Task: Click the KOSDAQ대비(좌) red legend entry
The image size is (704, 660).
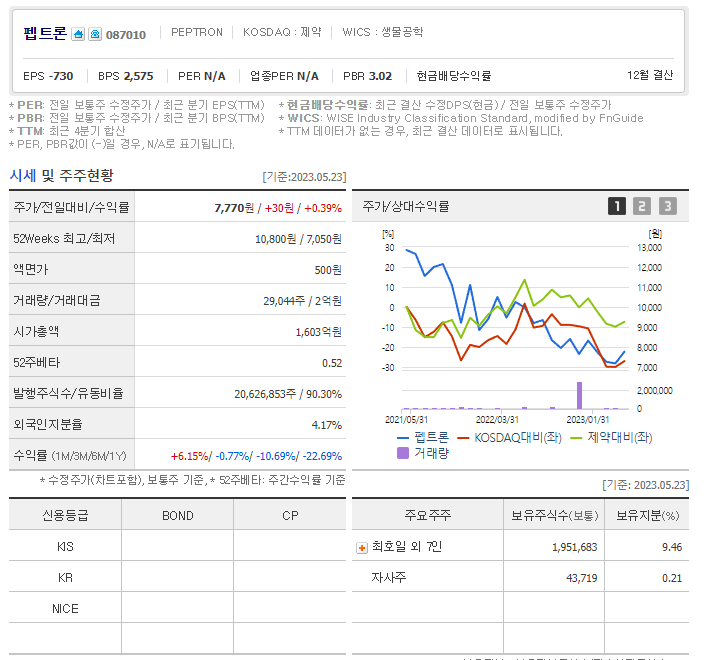Action: (x=509, y=437)
